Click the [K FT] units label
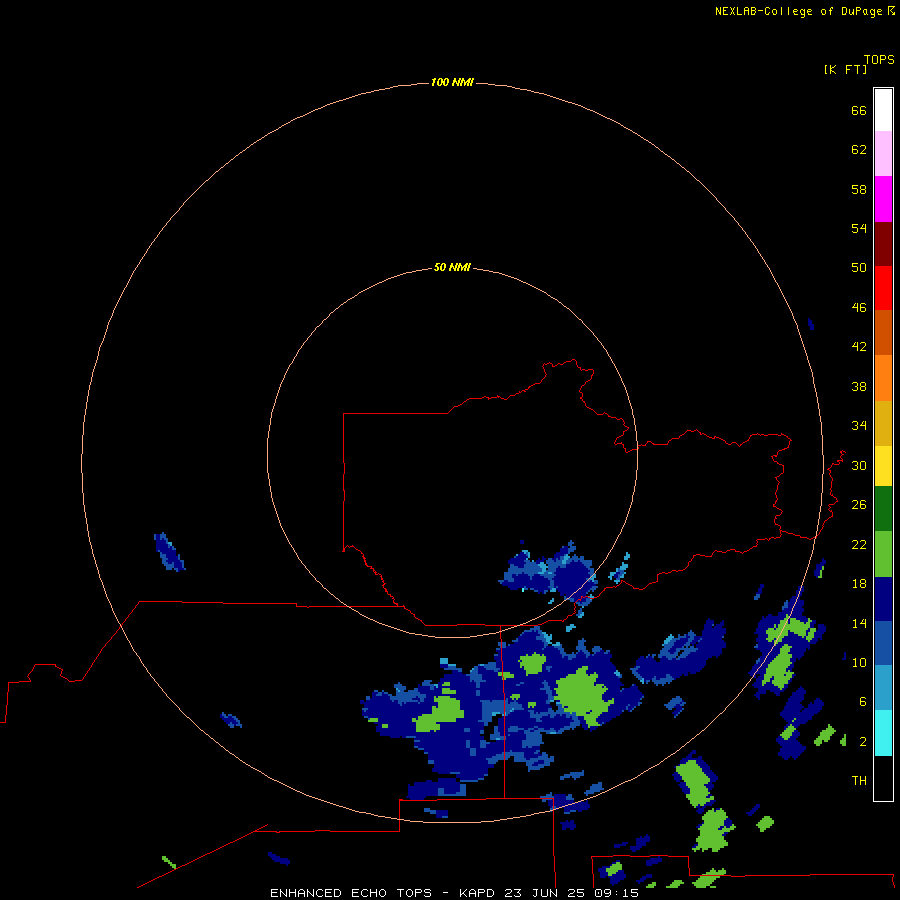Image resolution: width=900 pixels, height=900 pixels. coord(845,69)
